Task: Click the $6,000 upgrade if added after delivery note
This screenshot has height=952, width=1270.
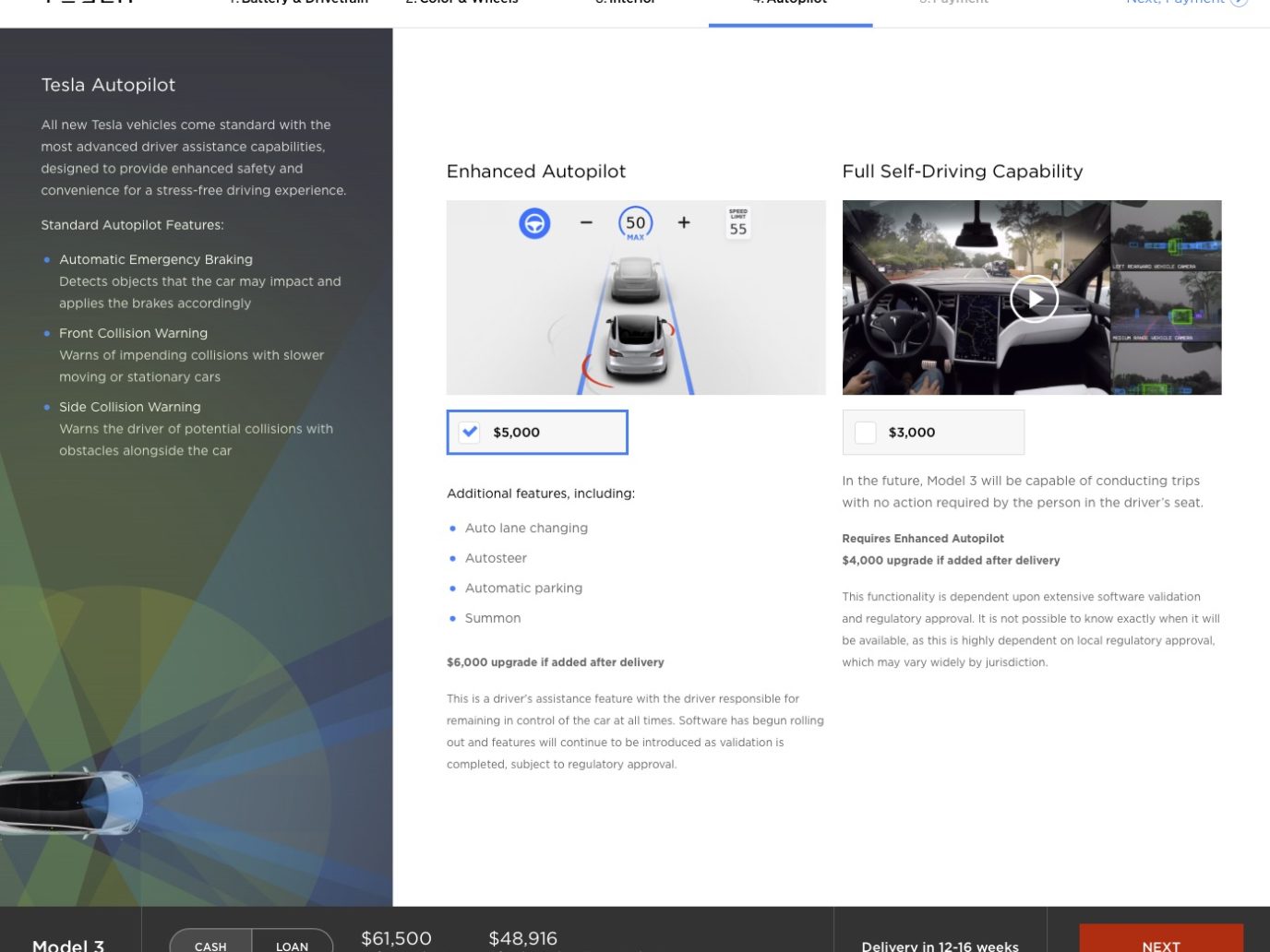Action: coord(556,662)
